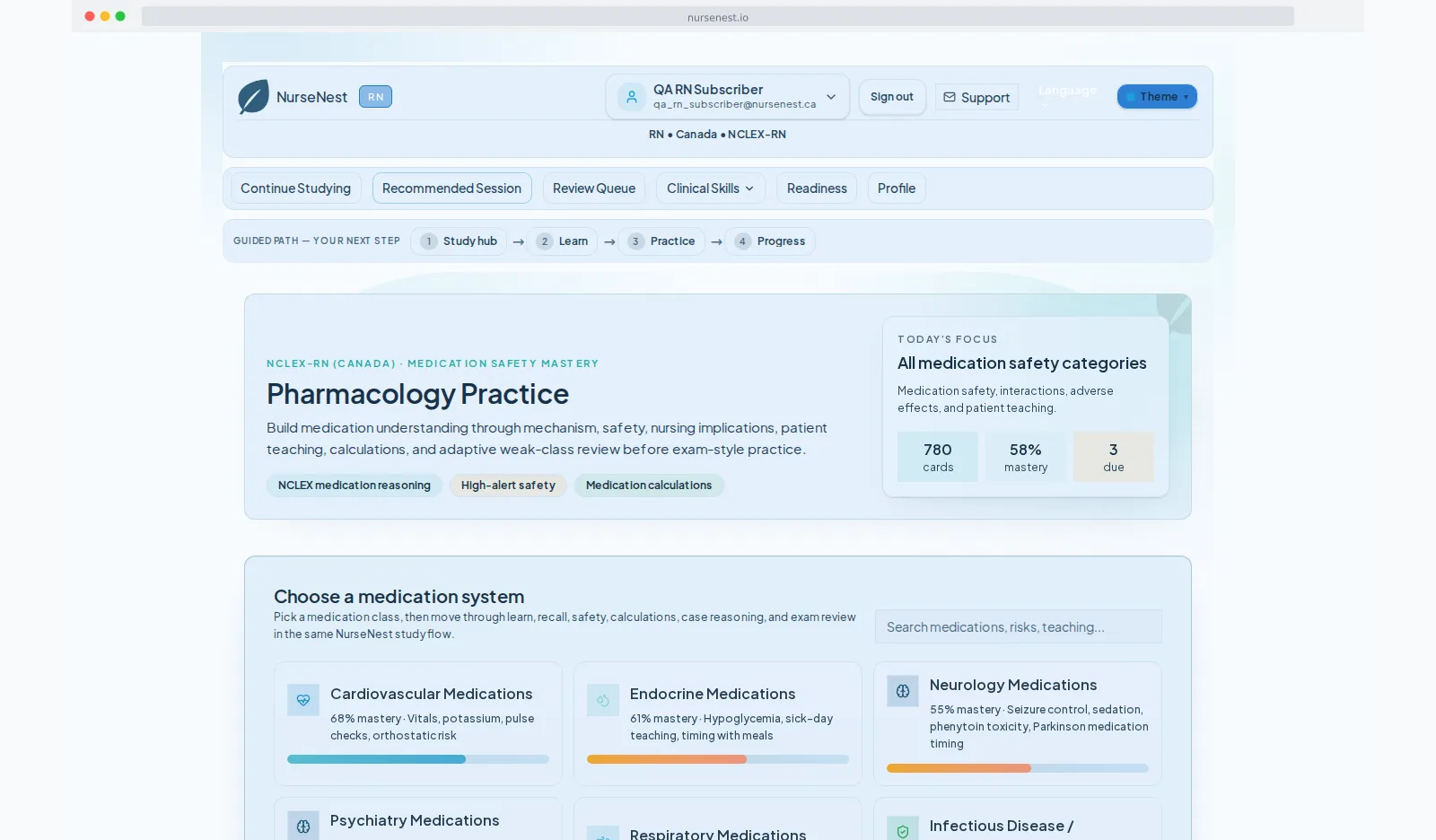Click the Support button
1436x840 pixels.
click(976, 97)
